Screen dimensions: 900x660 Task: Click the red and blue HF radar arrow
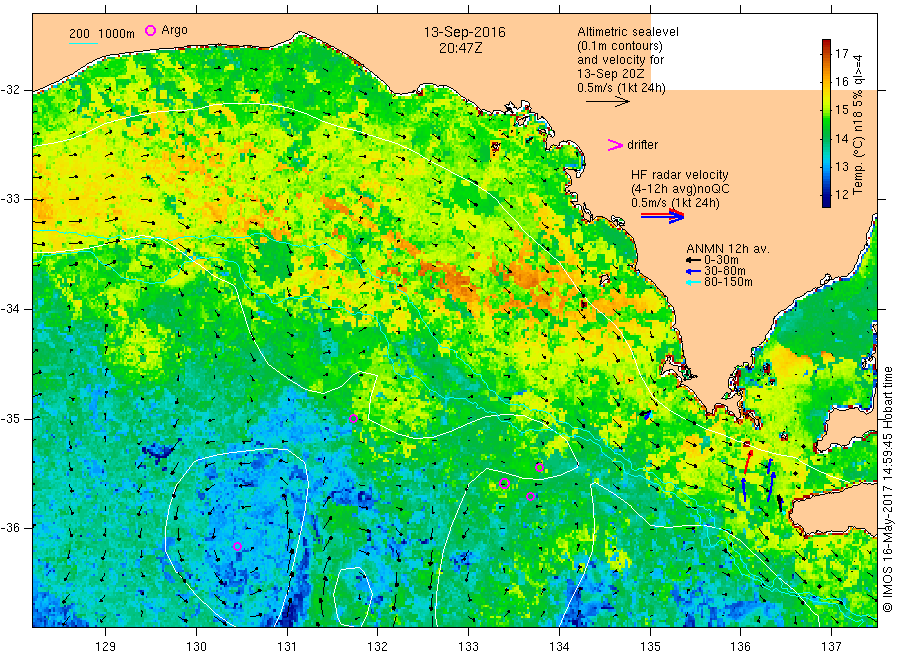pos(662,216)
